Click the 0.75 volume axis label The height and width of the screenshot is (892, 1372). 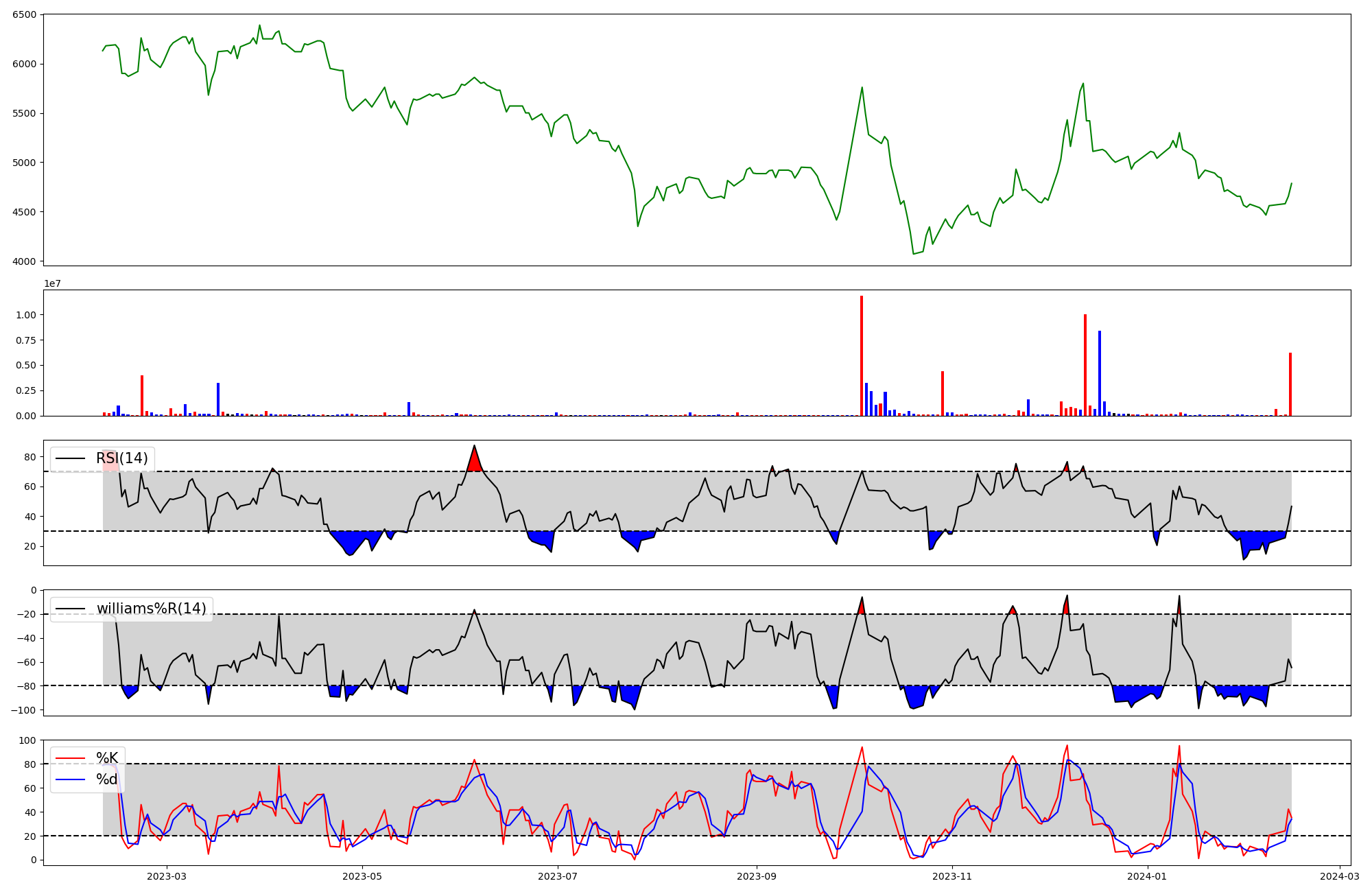point(26,340)
